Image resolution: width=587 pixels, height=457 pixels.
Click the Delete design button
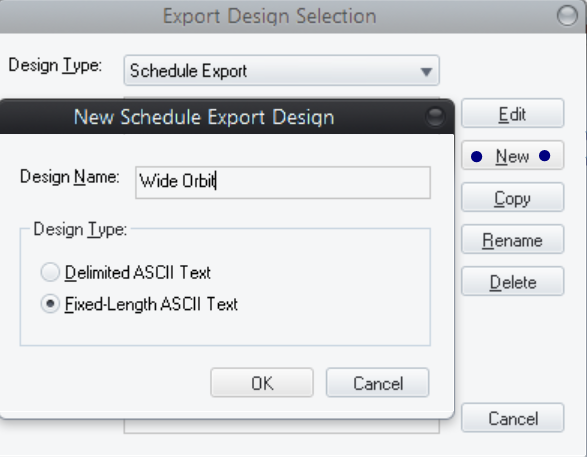(513, 282)
